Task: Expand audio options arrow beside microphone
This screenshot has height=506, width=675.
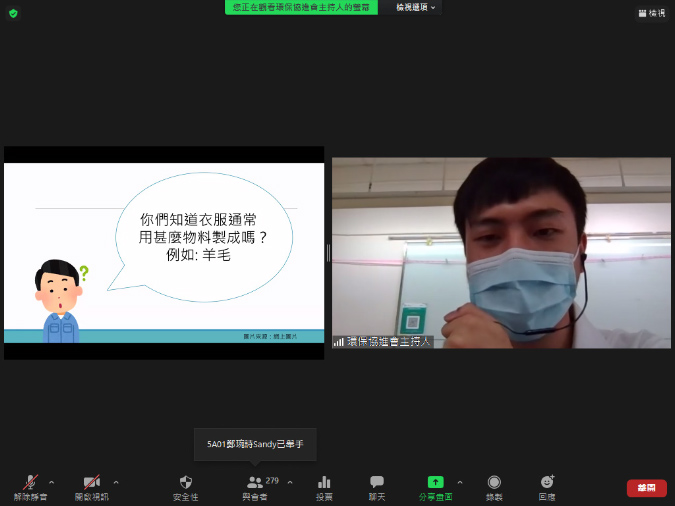Action: pyautogui.click(x=52, y=482)
